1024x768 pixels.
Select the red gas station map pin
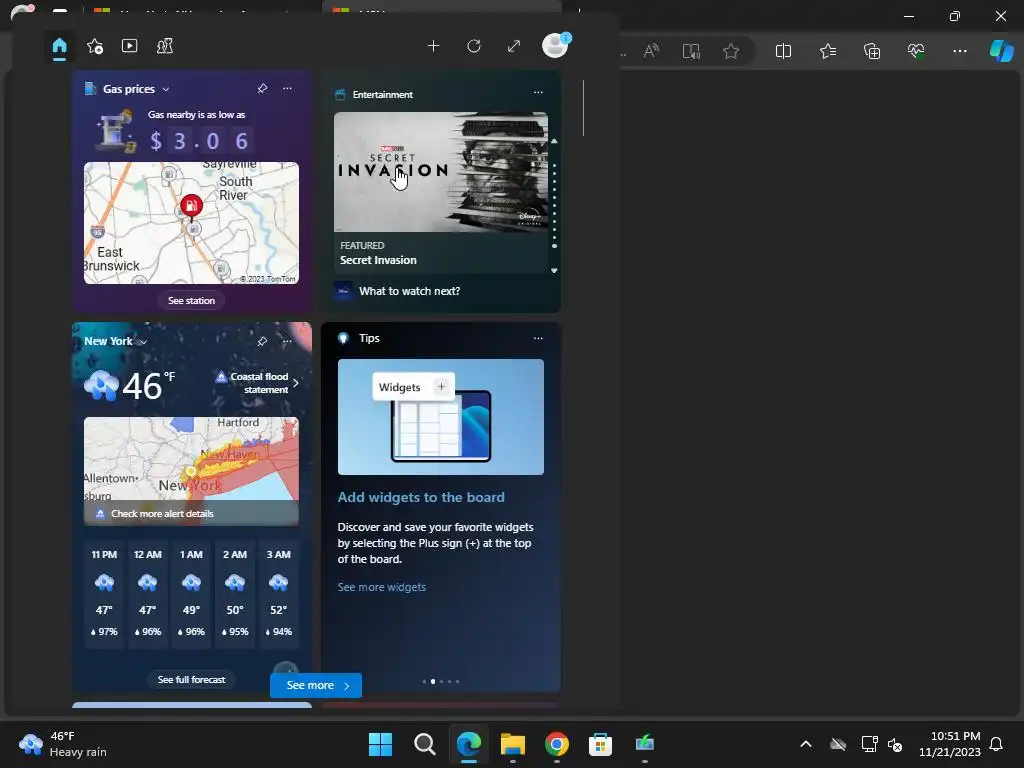pyautogui.click(x=191, y=206)
